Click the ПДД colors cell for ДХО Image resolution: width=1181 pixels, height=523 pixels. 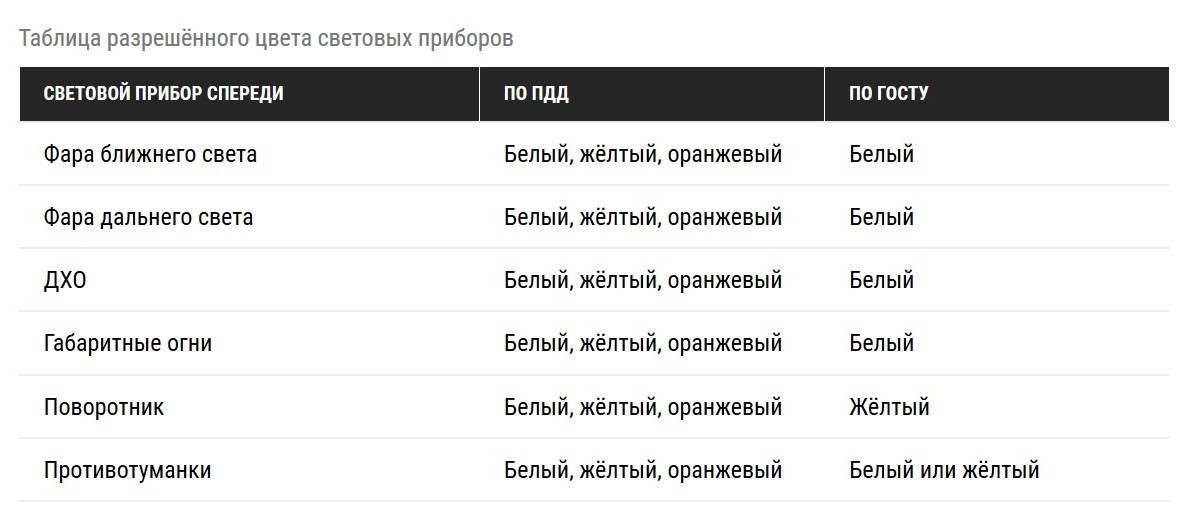(x=643, y=281)
